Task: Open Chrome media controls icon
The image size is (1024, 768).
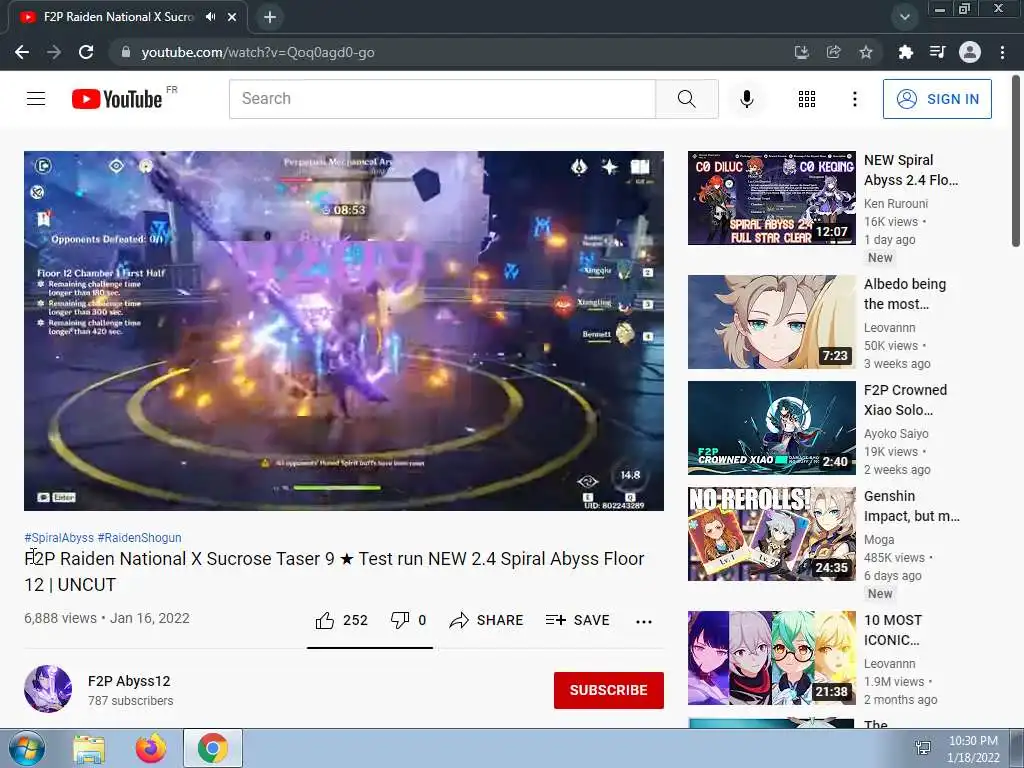Action: [x=937, y=52]
